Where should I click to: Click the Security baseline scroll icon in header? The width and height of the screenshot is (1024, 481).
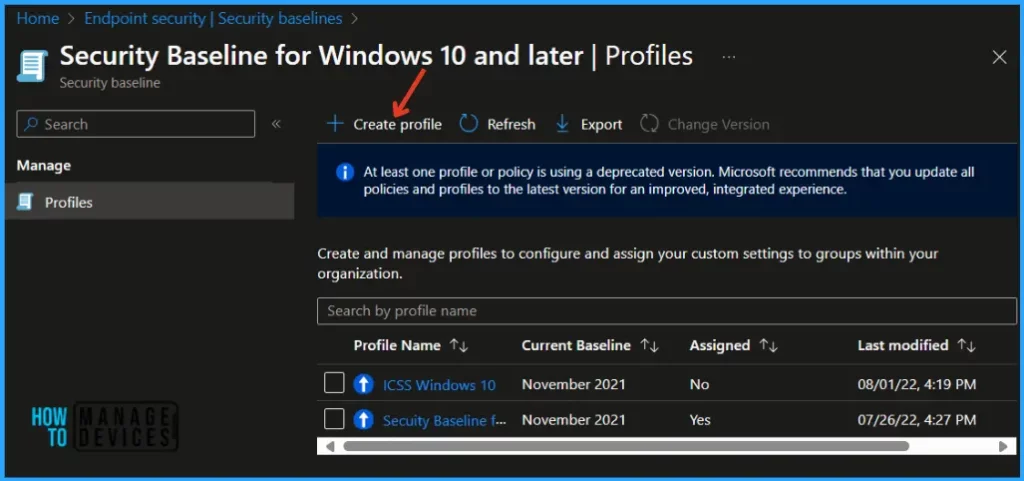pyautogui.click(x=32, y=65)
